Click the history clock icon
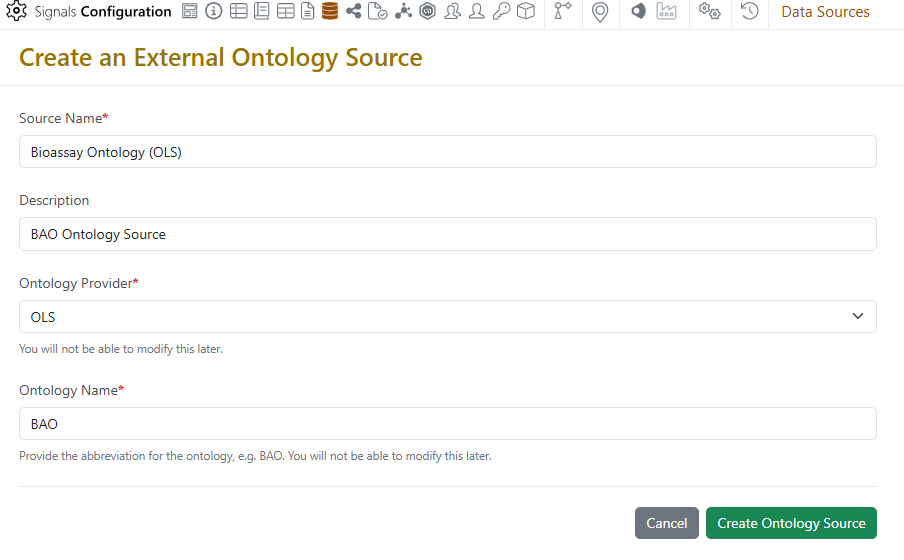The height and width of the screenshot is (560, 904). pos(749,12)
